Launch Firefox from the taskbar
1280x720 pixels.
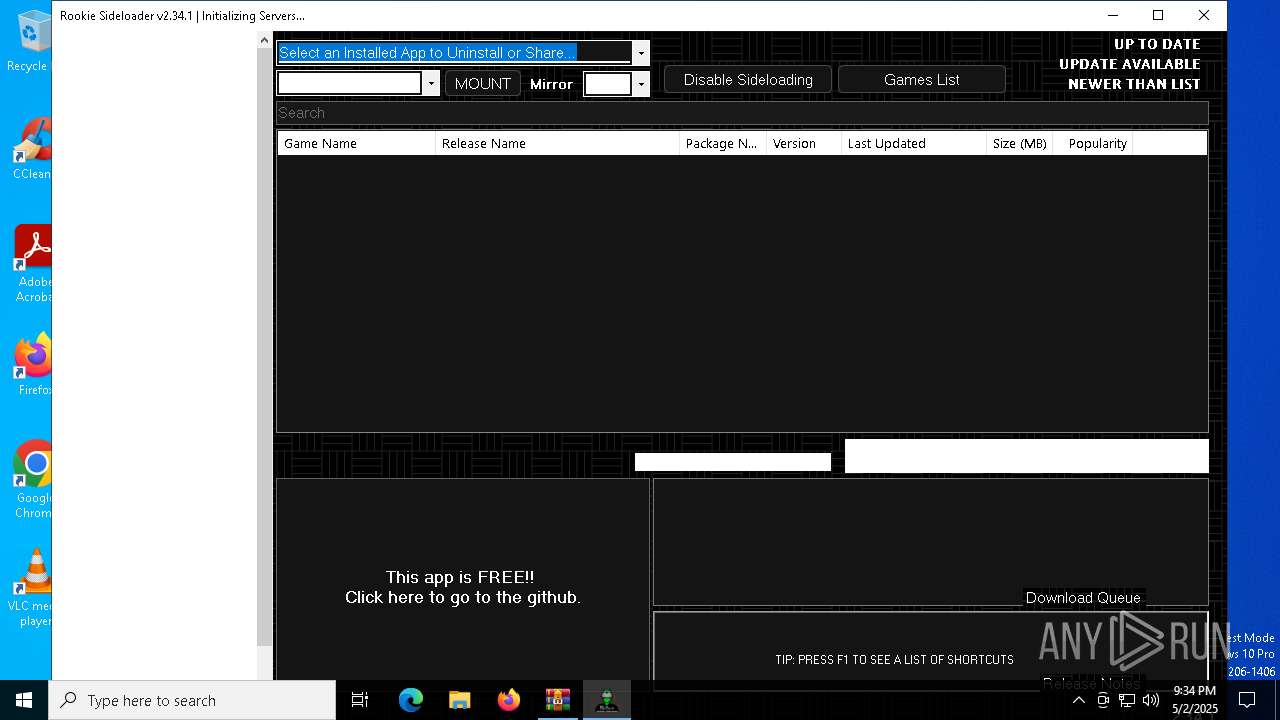coord(509,700)
